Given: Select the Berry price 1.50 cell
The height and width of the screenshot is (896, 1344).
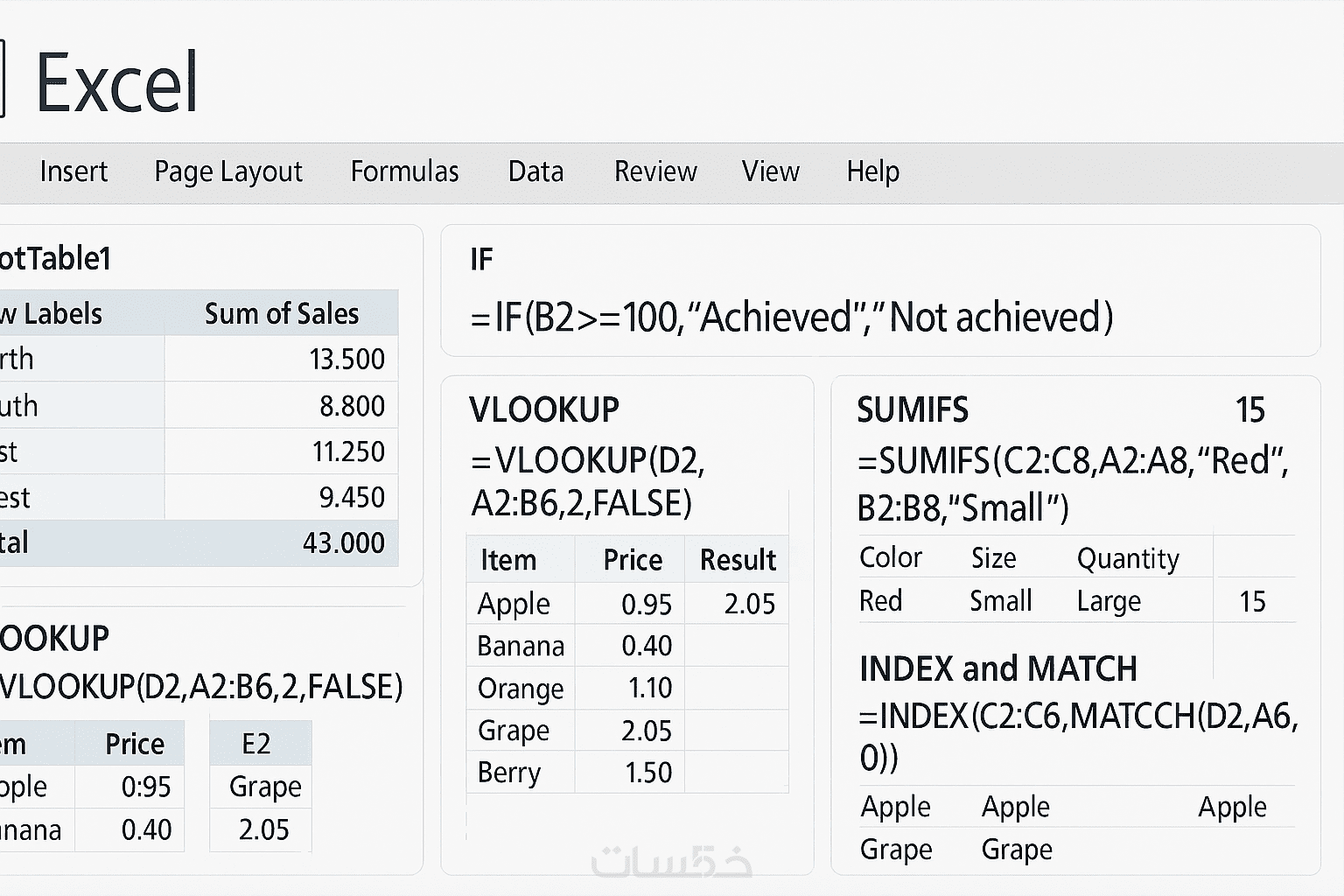Looking at the screenshot, I should pyautogui.click(x=647, y=773).
